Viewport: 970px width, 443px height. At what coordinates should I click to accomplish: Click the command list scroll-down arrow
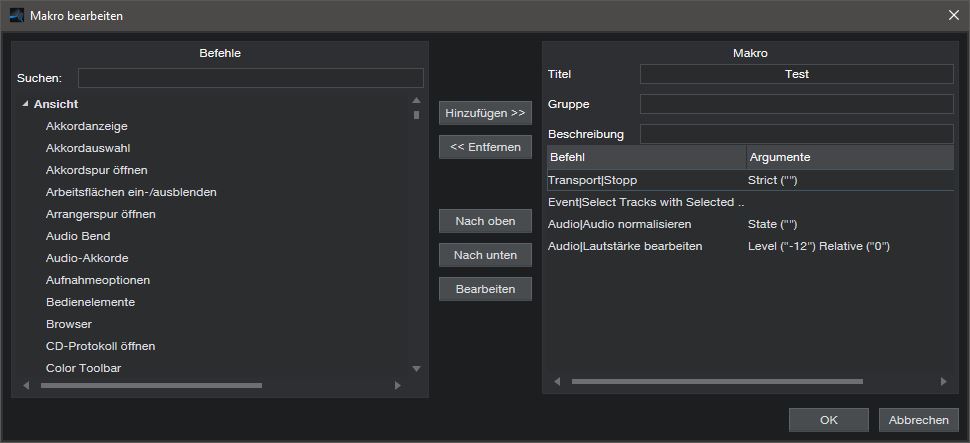[x=417, y=368]
